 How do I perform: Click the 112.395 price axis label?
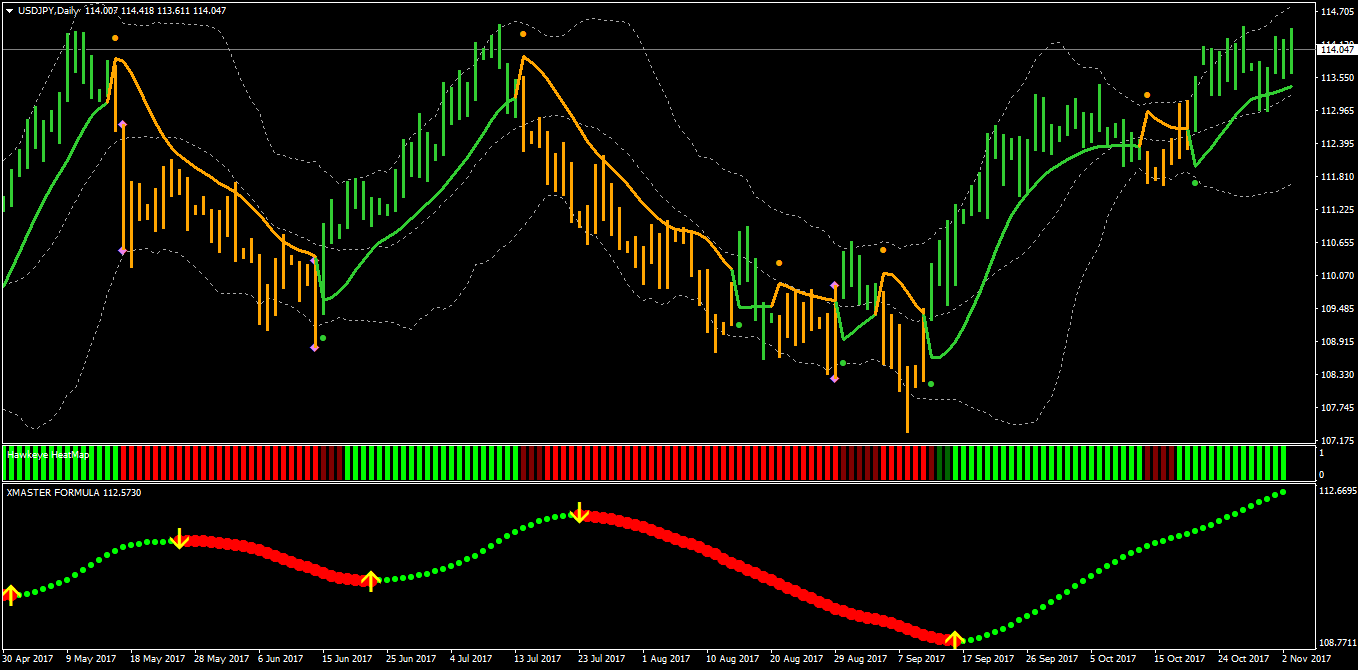point(1336,144)
